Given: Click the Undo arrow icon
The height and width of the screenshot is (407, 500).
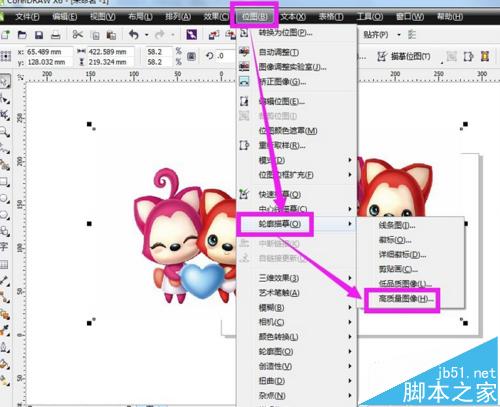Looking at the screenshot, I should click(134, 34).
